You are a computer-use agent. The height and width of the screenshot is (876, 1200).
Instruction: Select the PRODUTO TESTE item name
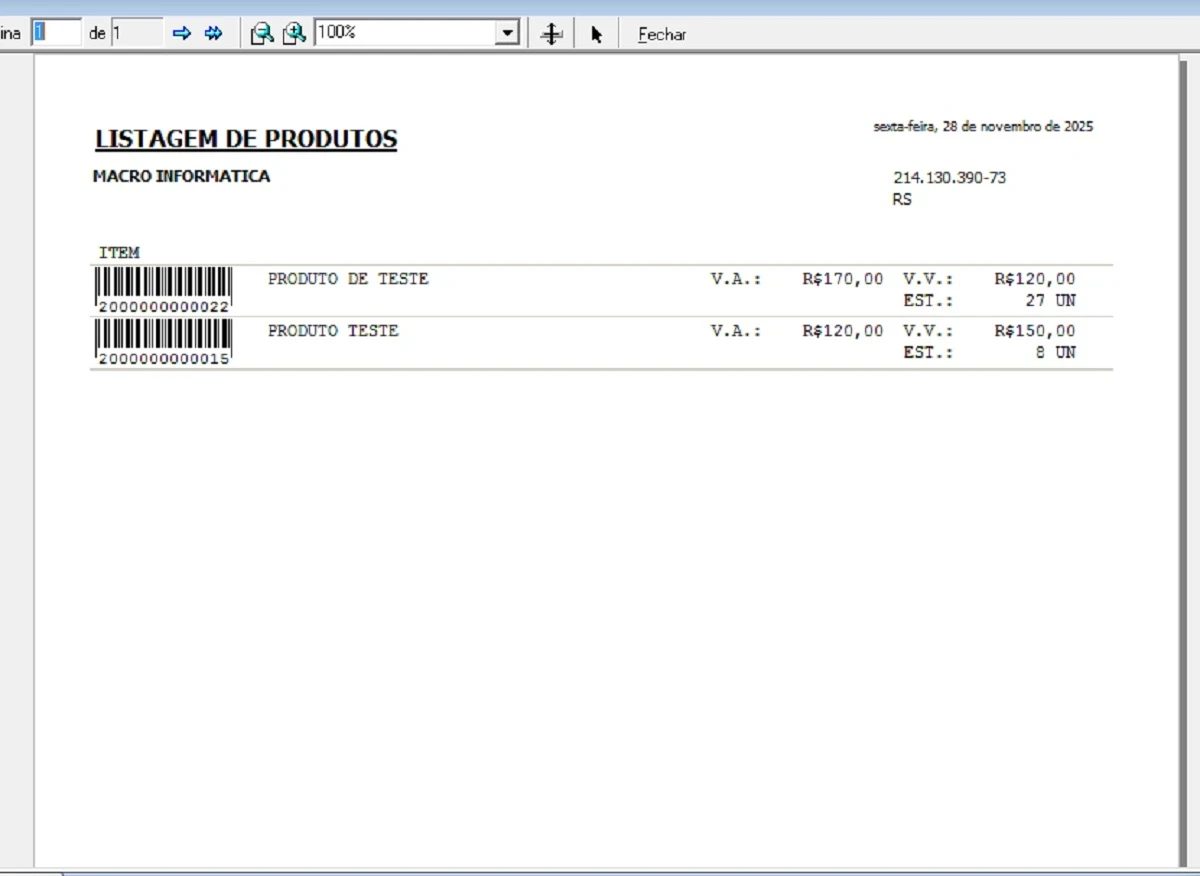pyautogui.click(x=333, y=331)
